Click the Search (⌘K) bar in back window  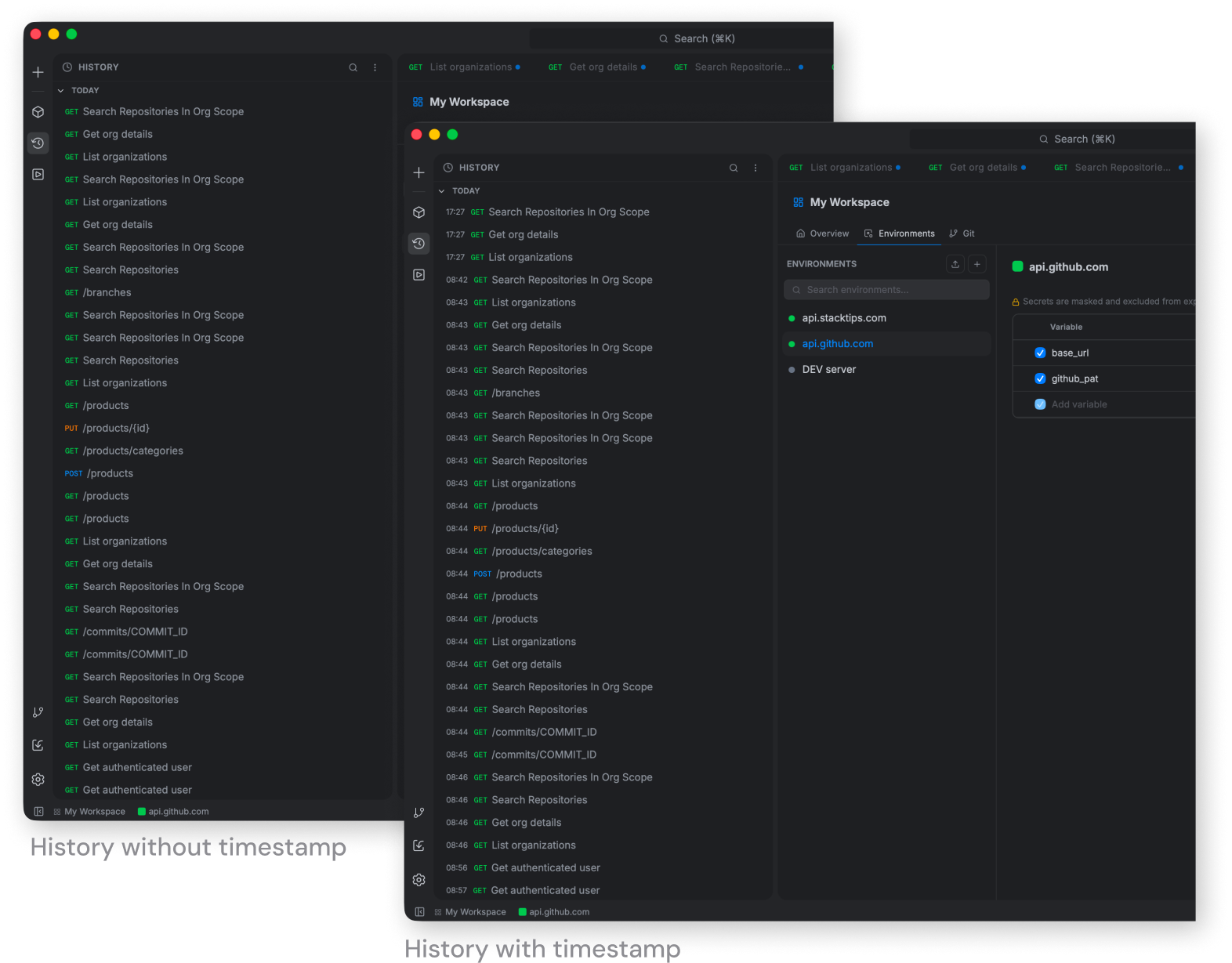tap(681, 39)
